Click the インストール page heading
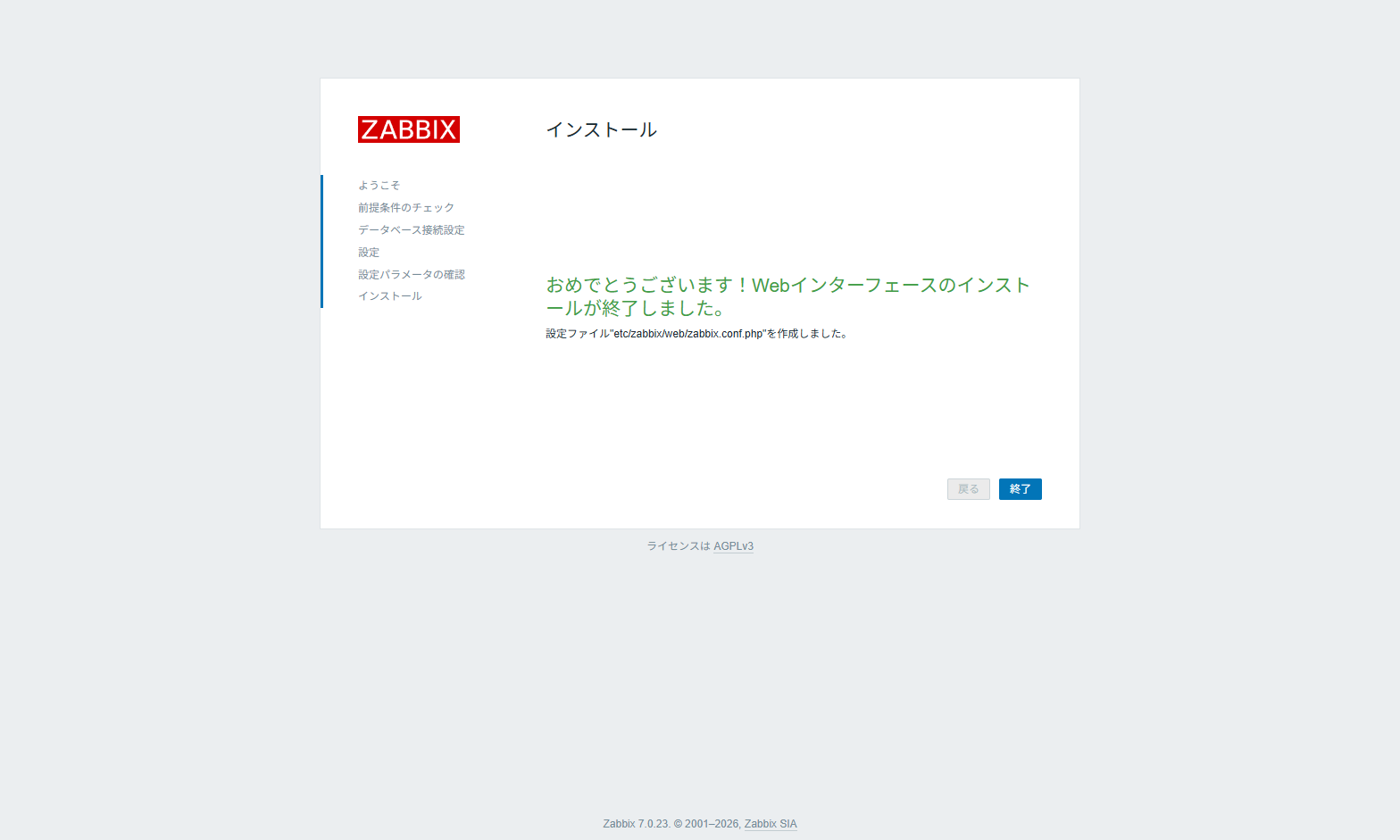The image size is (1400, 840). click(602, 130)
